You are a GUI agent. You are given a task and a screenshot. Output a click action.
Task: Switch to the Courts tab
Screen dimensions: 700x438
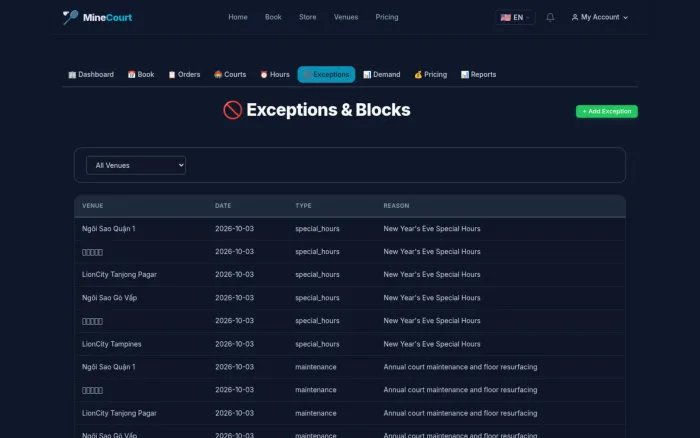[x=230, y=75]
